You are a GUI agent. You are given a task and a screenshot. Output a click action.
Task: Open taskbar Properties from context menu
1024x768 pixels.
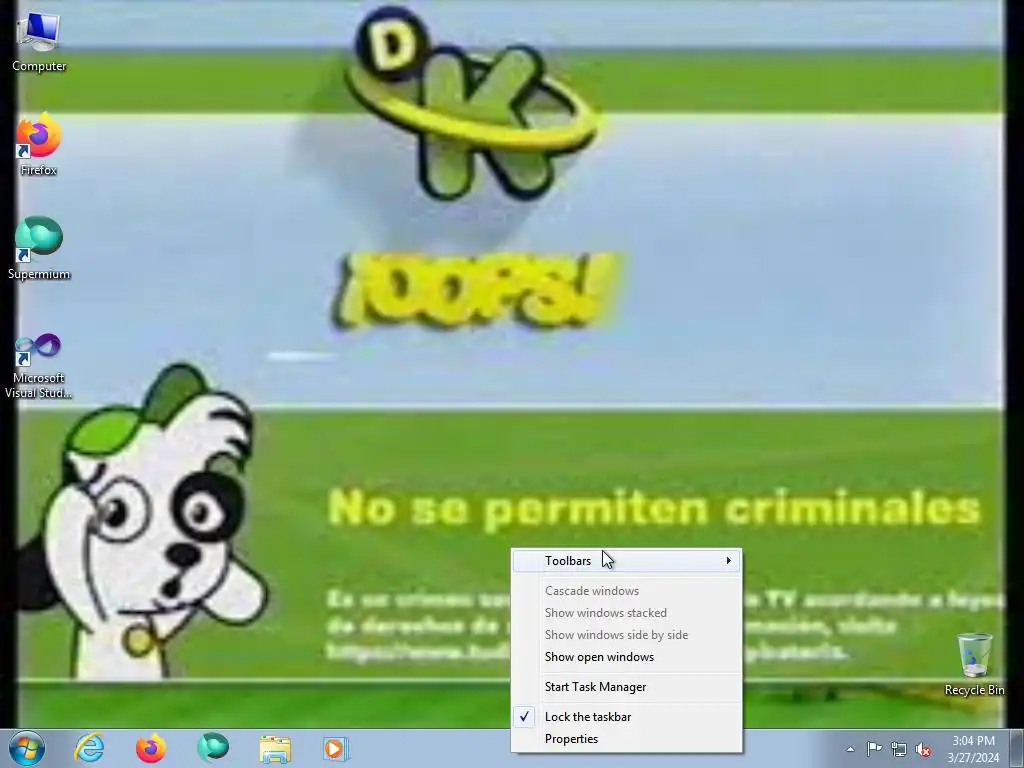[626, 739]
